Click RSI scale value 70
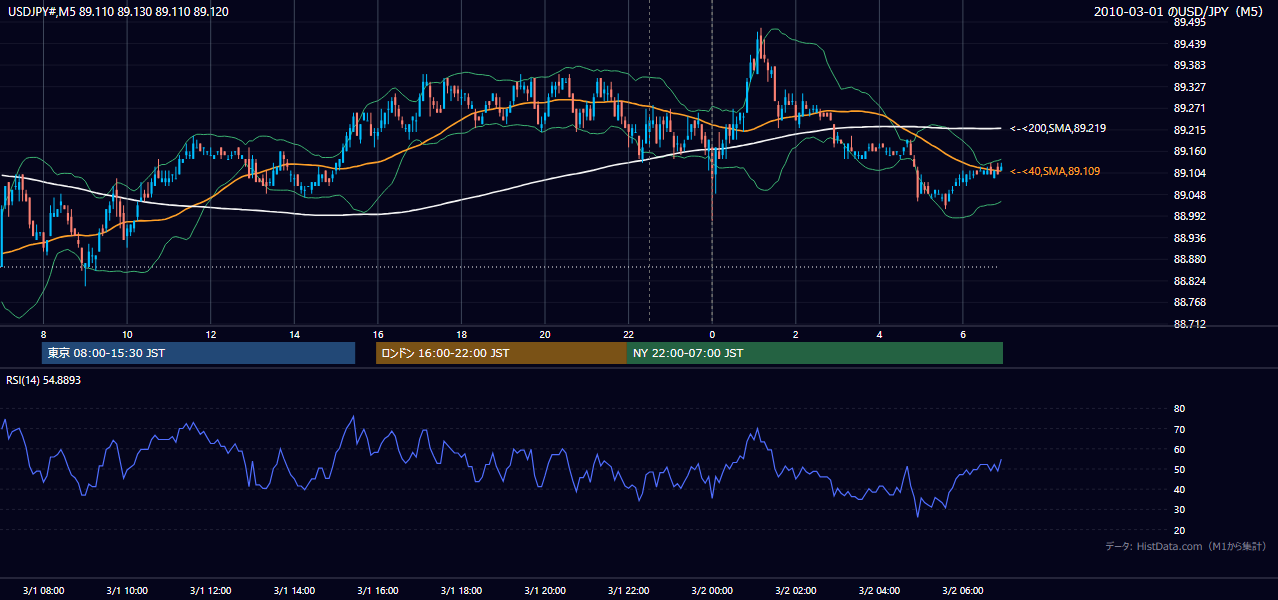The width and height of the screenshot is (1278, 600). (x=1179, y=429)
